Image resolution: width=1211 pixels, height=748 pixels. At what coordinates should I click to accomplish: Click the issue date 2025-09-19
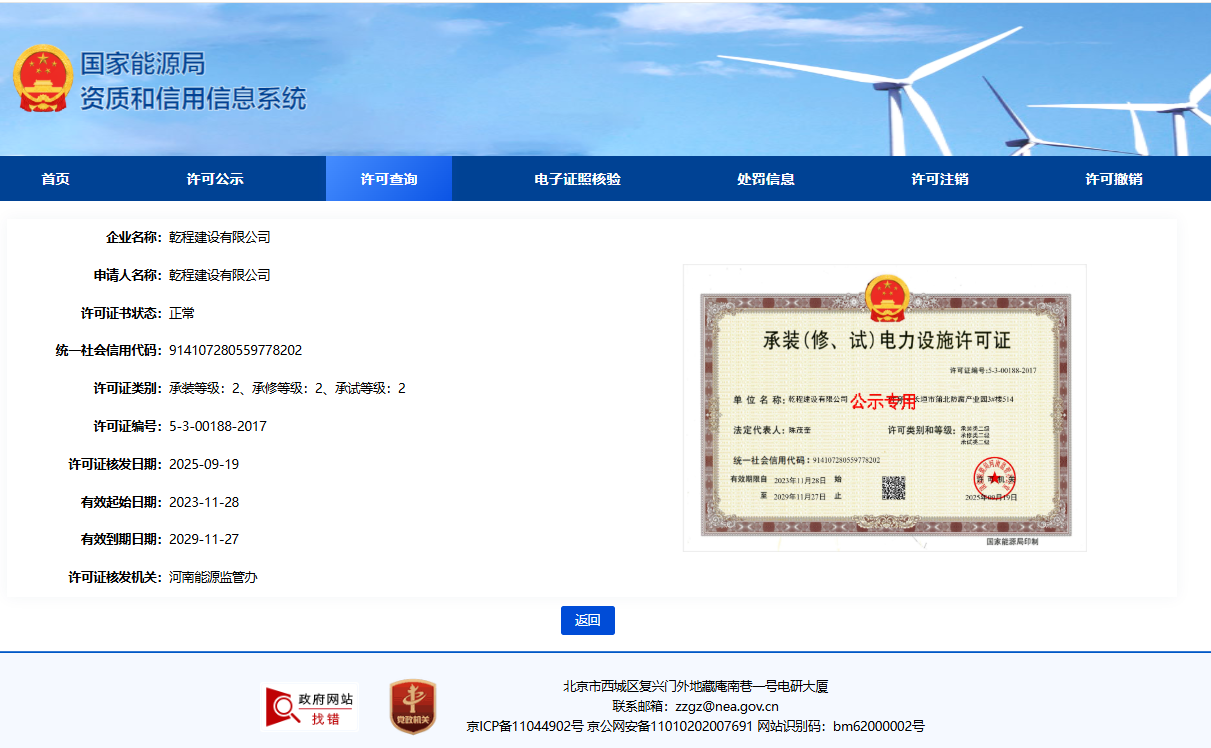pyautogui.click(x=204, y=464)
